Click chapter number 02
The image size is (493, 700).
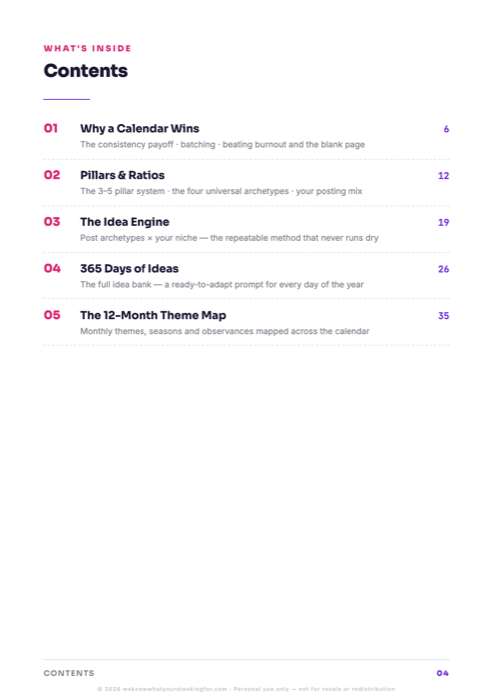click(x=52, y=175)
